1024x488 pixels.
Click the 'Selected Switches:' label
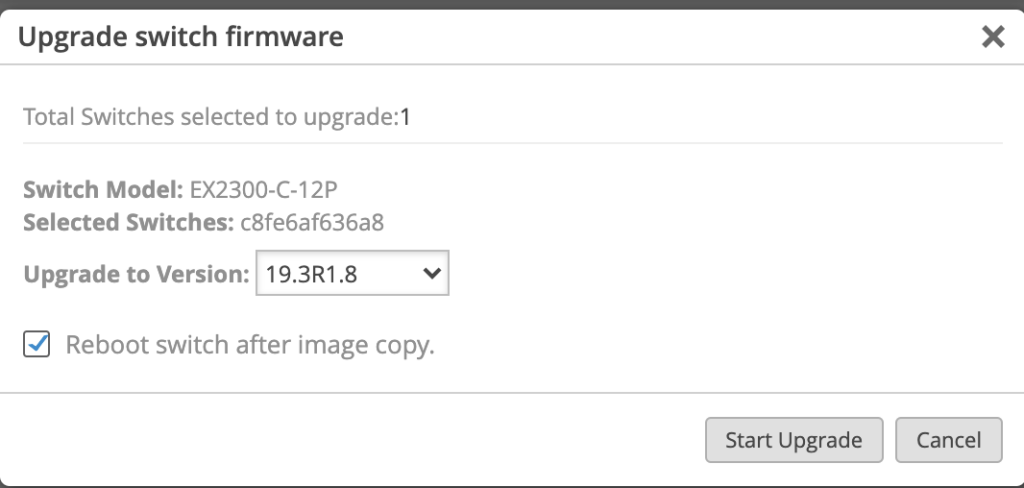tap(128, 221)
